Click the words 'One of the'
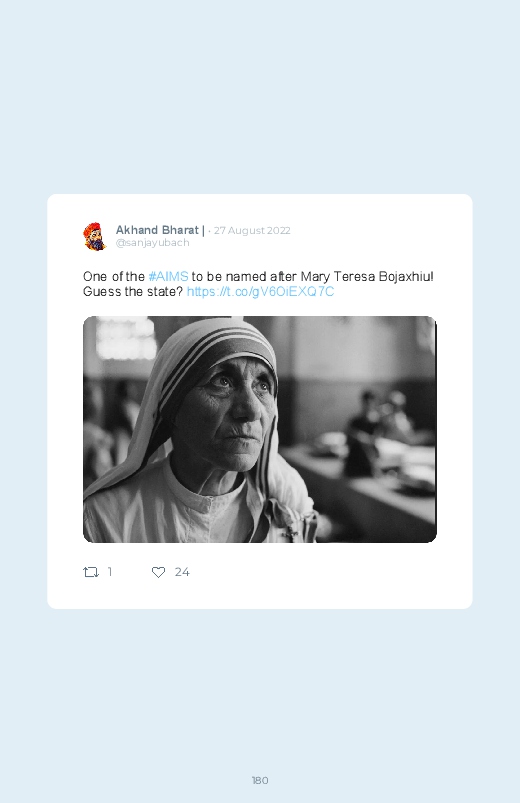 tap(114, 277)
